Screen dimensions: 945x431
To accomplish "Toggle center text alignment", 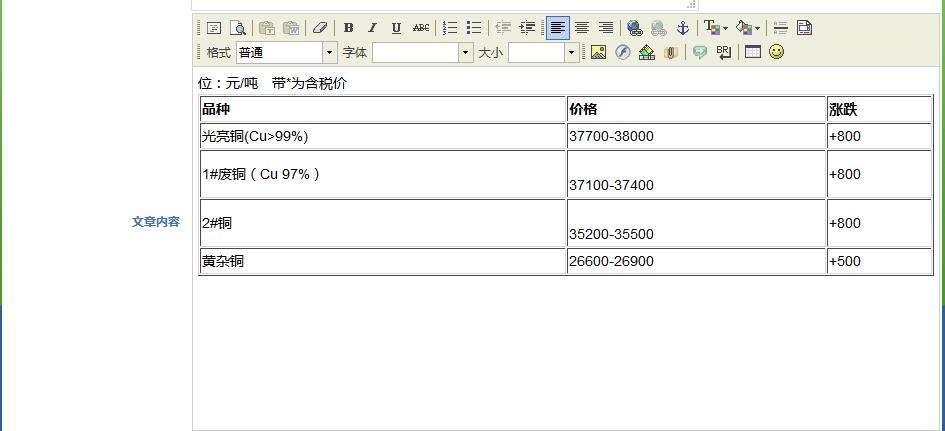I will pyautogui.click(x=582, y=28).
